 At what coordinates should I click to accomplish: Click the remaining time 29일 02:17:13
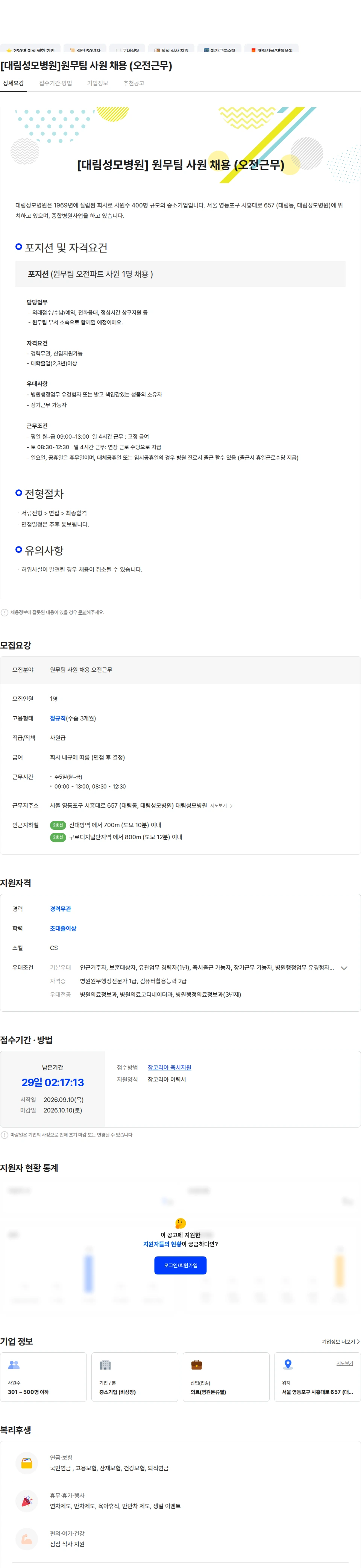tap(52, 1082)
